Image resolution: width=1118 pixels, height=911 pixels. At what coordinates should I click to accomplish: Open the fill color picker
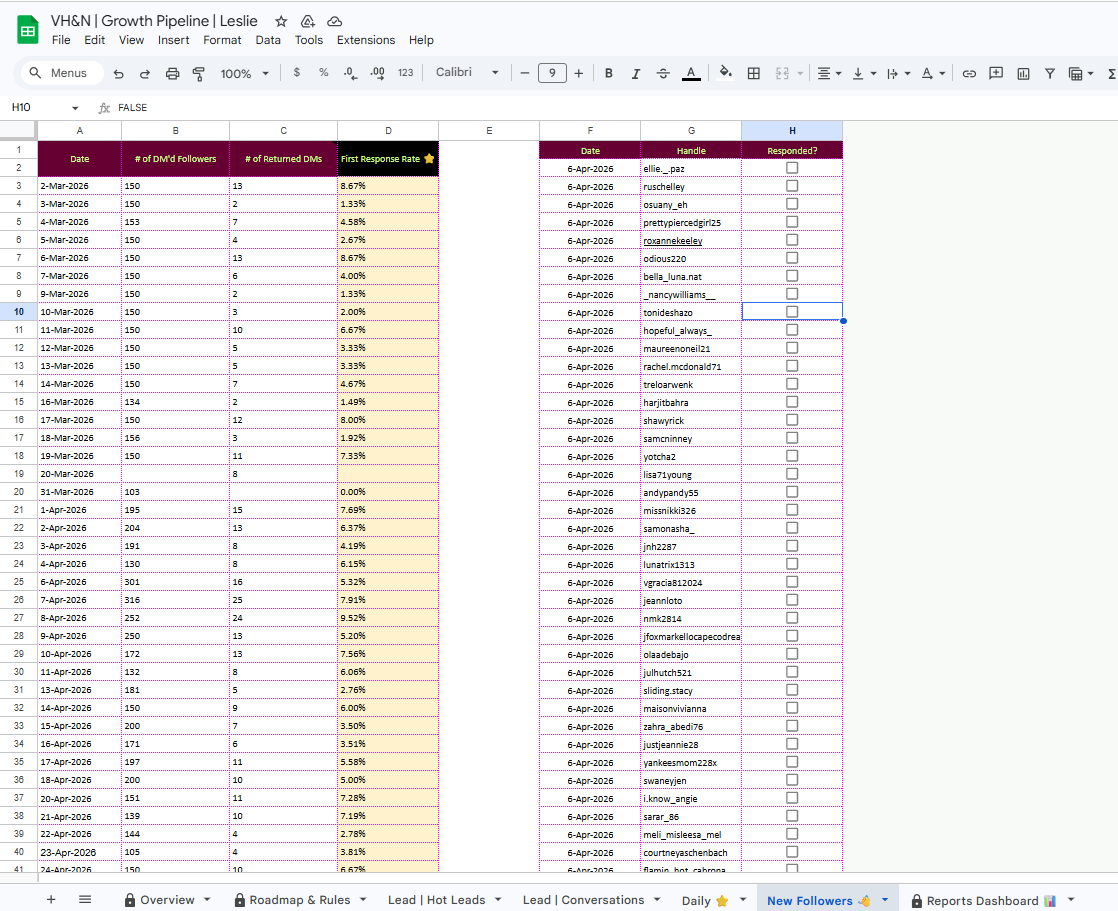click(725, 73)
